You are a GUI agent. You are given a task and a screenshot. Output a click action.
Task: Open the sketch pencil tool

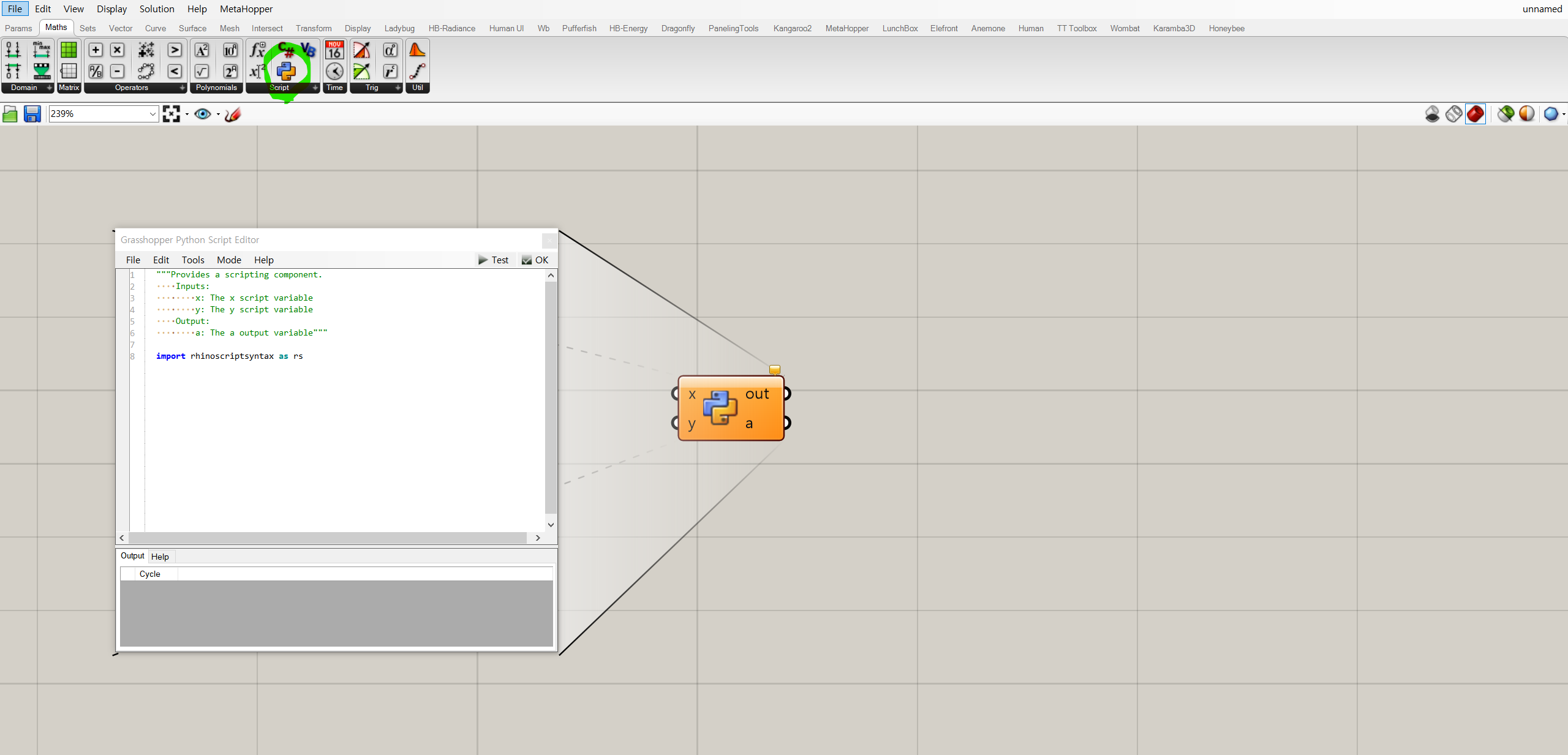coord(233,114)
